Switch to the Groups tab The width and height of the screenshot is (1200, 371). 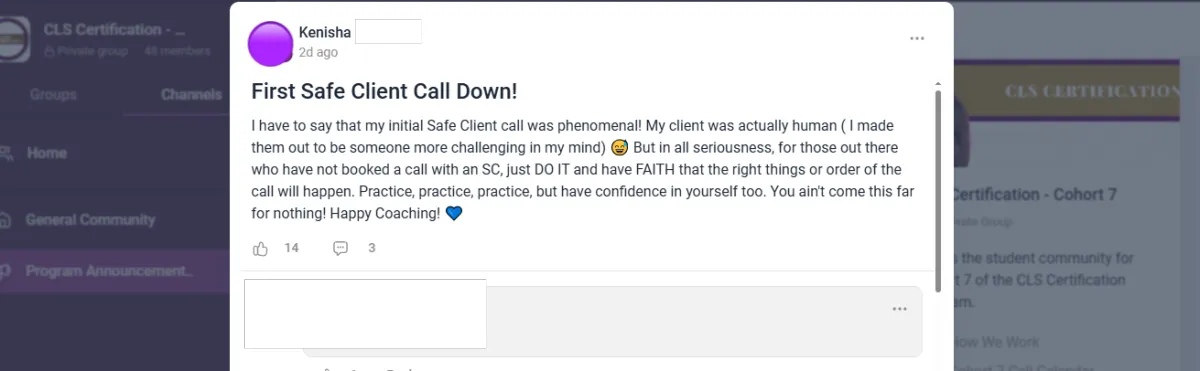click(52, 95)
